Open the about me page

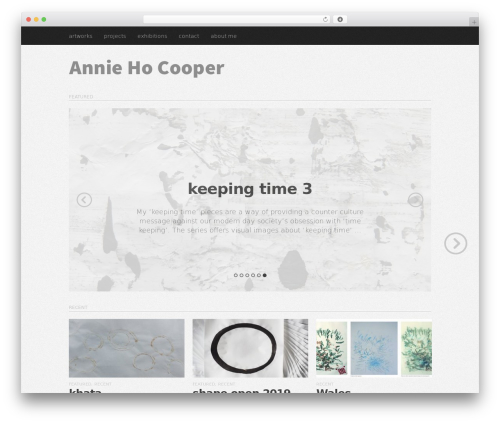tap(223, 36)
